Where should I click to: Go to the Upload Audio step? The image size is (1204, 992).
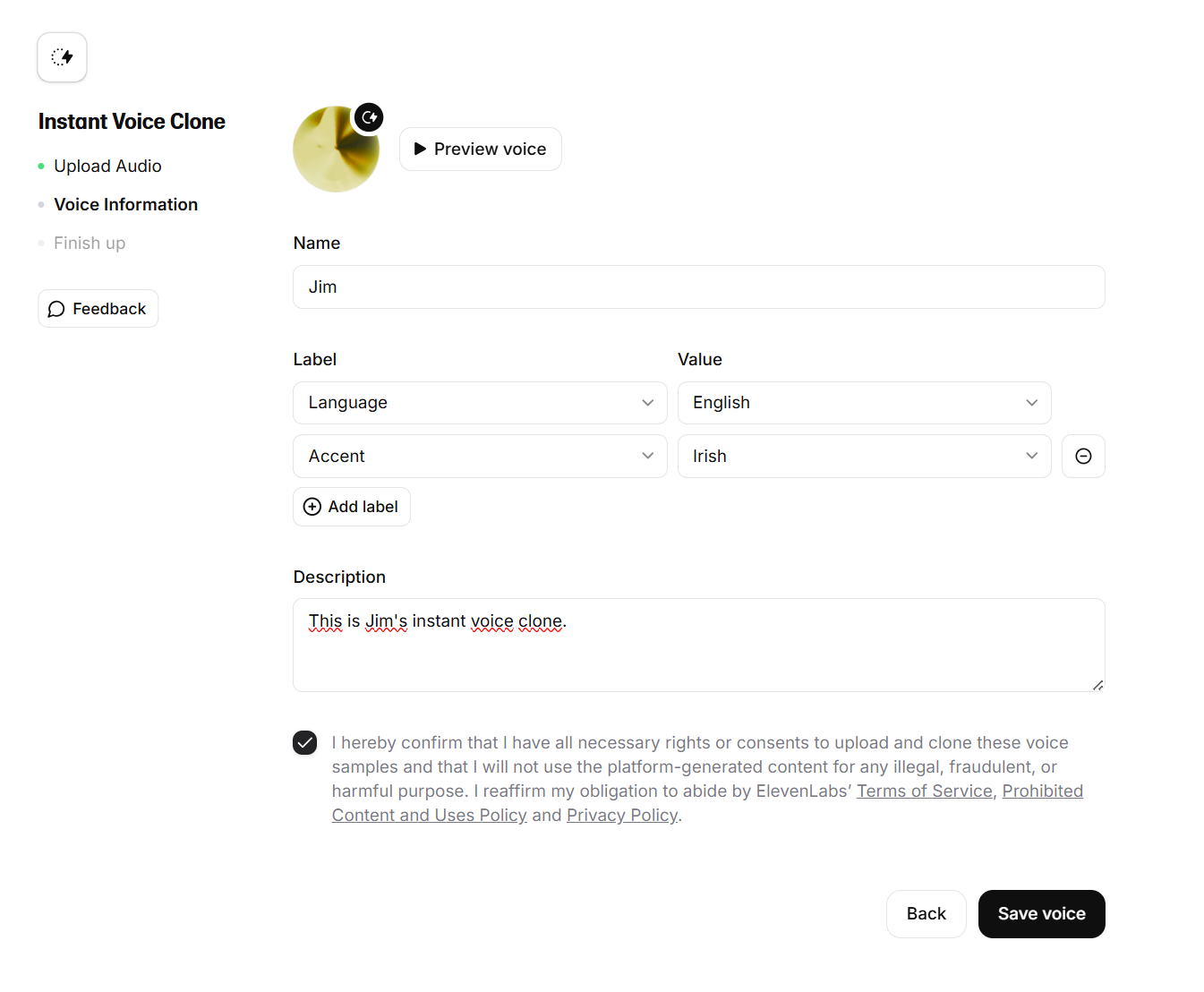click(107, 167)
